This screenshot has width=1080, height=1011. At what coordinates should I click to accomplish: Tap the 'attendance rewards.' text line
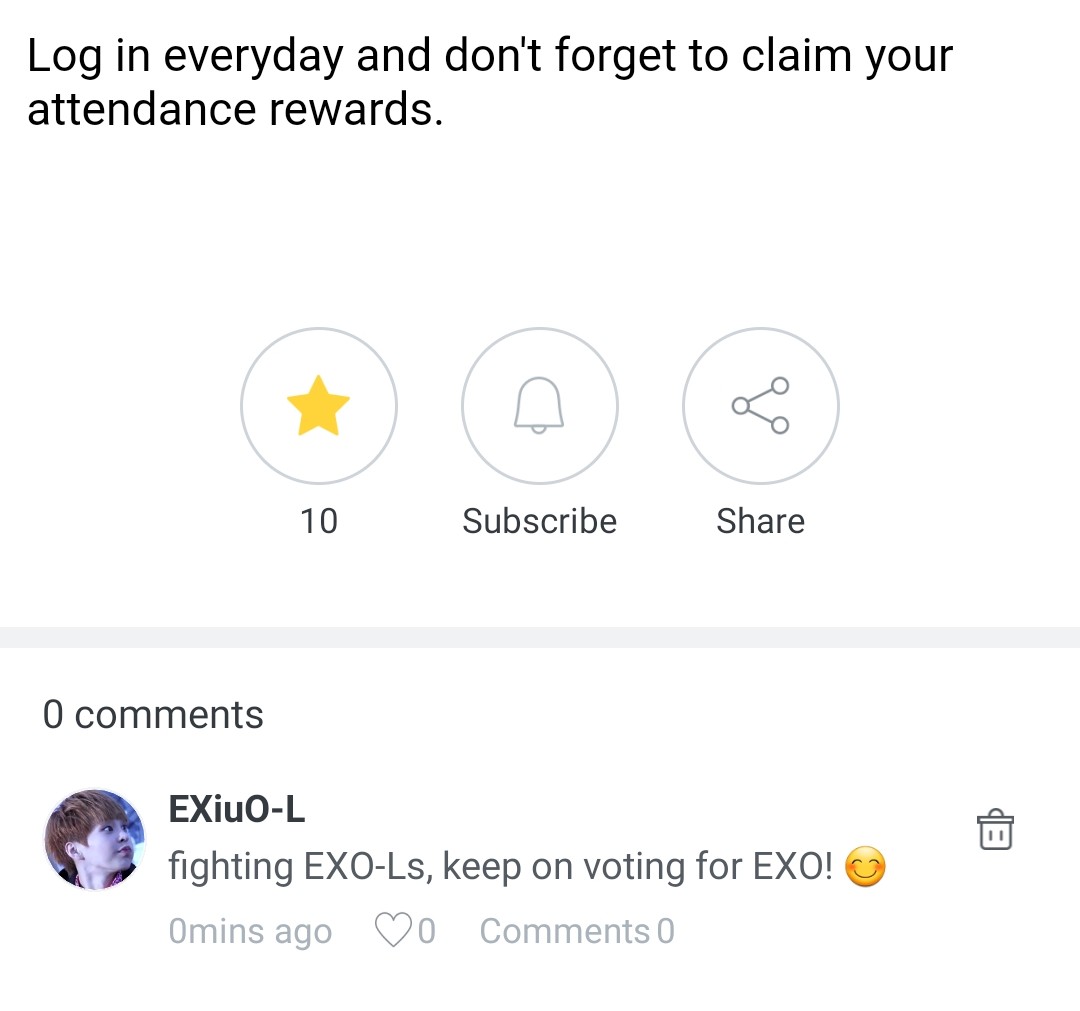point(235,109)
